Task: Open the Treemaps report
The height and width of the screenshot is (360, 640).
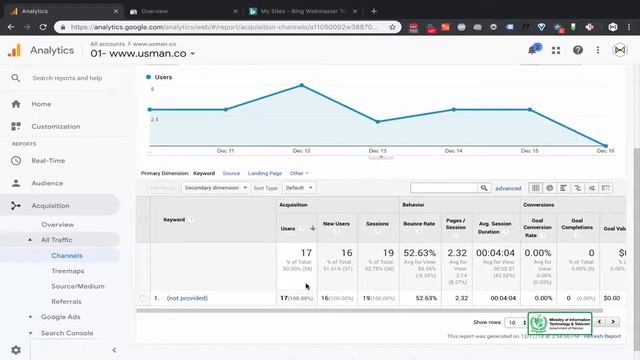Action: click(68, 271)
